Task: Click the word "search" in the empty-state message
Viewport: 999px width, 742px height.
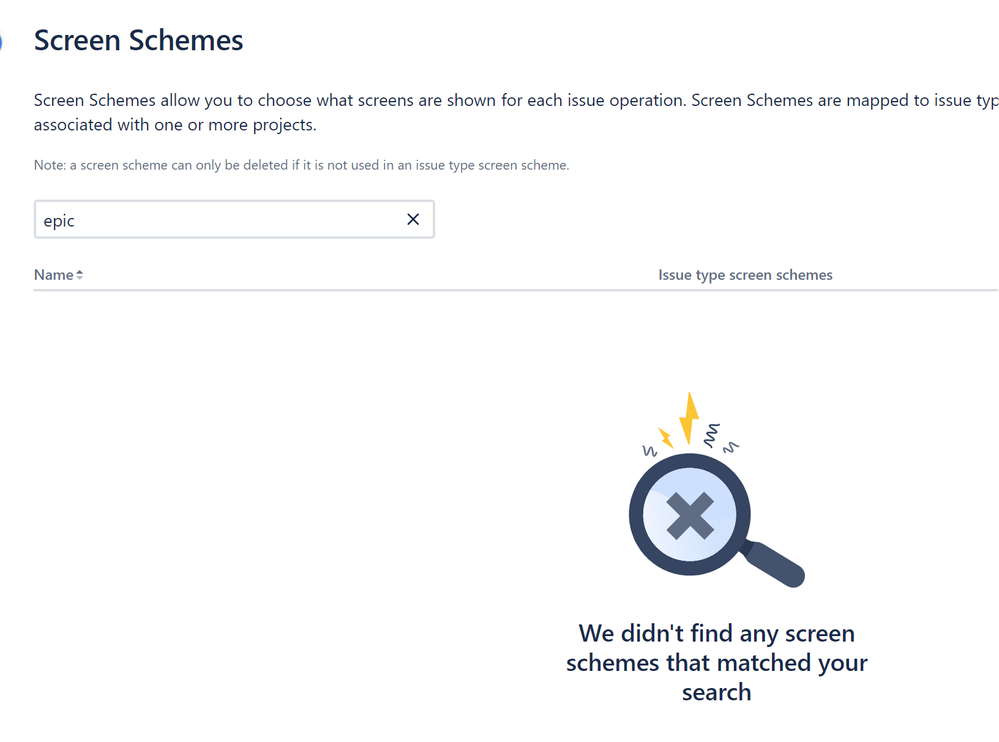Action: (x=716, y=692)
